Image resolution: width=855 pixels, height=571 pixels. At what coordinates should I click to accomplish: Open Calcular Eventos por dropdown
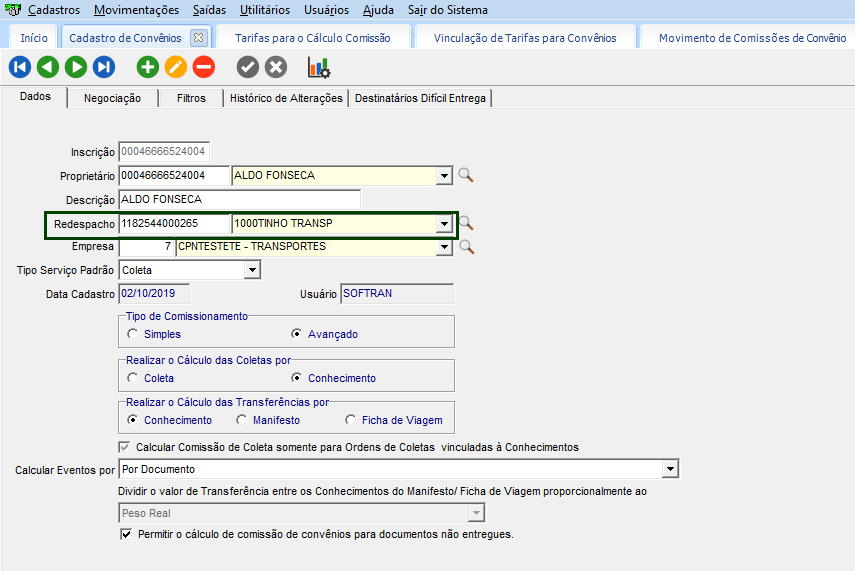click(670, 468)
